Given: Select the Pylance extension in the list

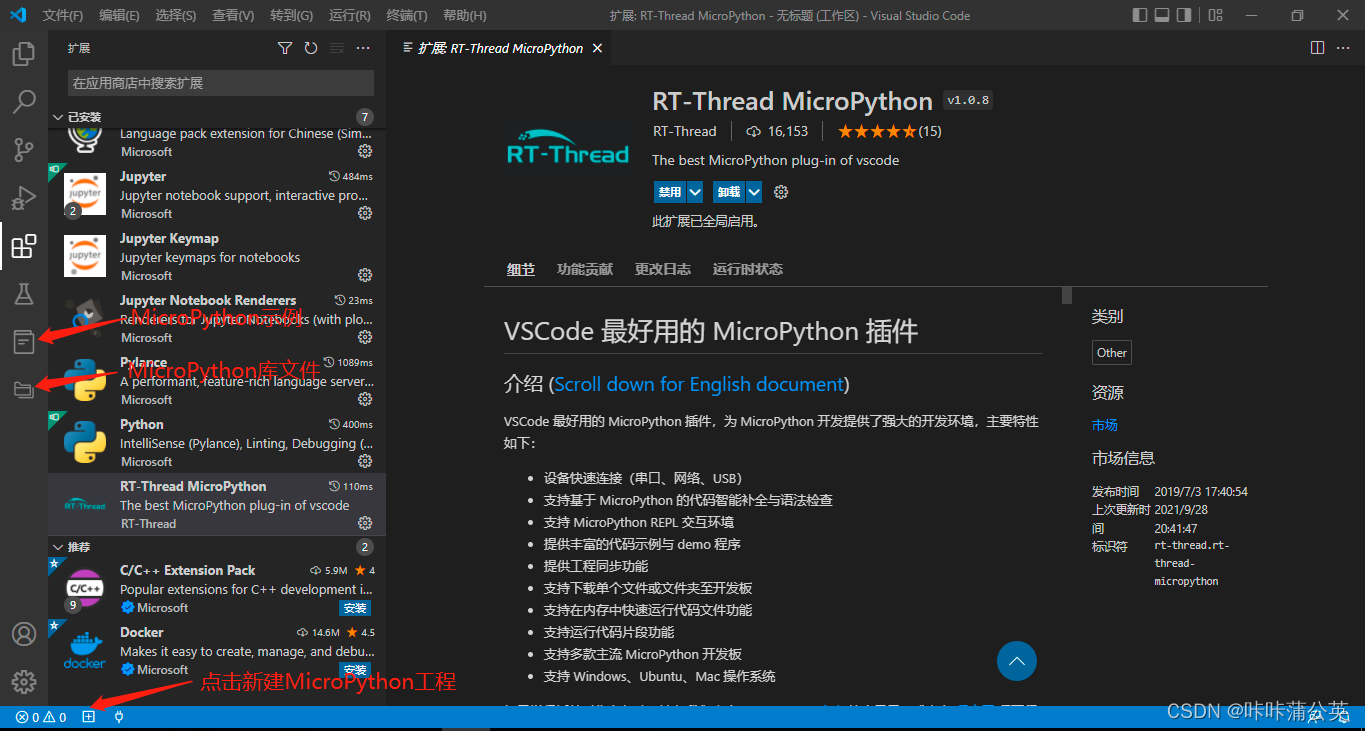Looking at the screenshot, I should pos(217,380).
